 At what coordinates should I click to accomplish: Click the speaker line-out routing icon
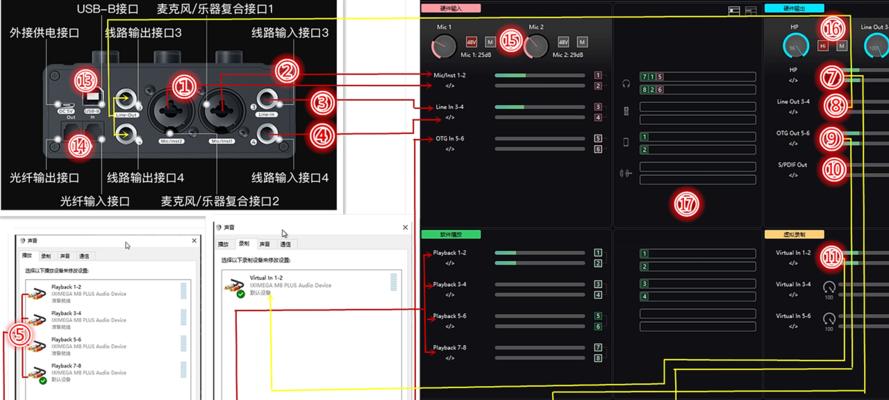[626, 111]
